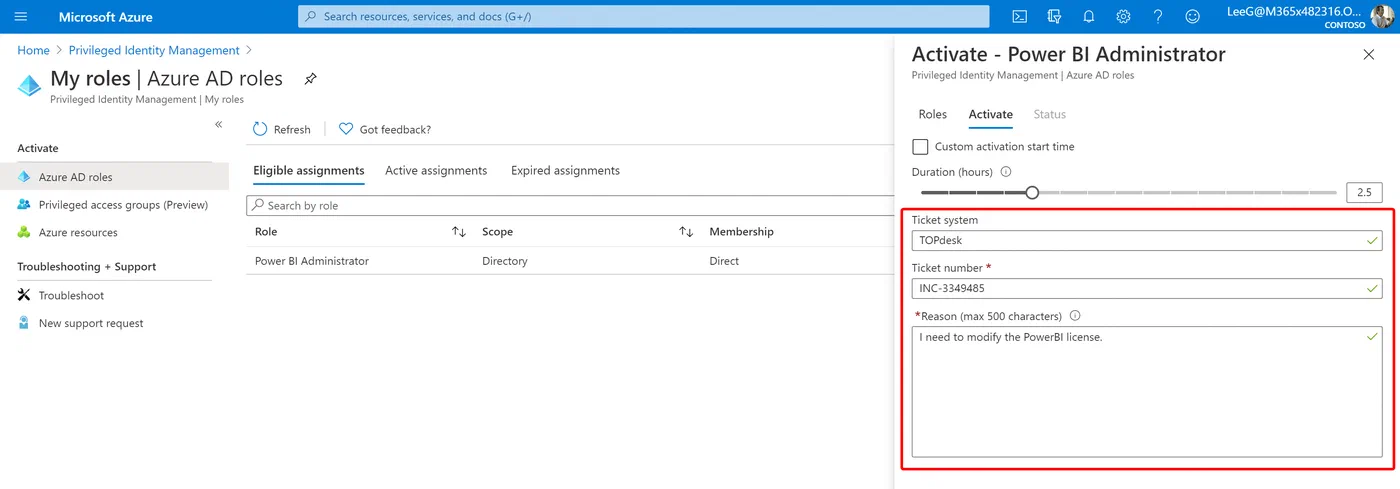The height and width of the screenshot is (489, 1400).
Task: Click the Microsoft Azure brand title
Action: click(x=105, y=17)
